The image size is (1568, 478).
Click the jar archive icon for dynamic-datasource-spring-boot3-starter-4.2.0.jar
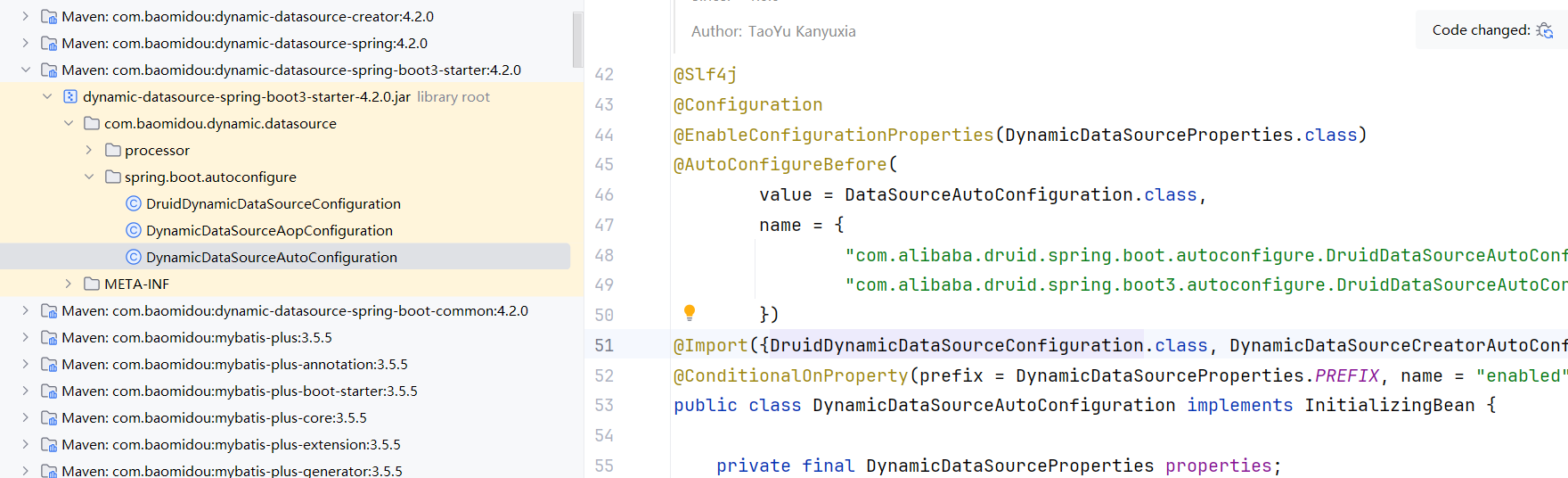click(x=70, y=96)
